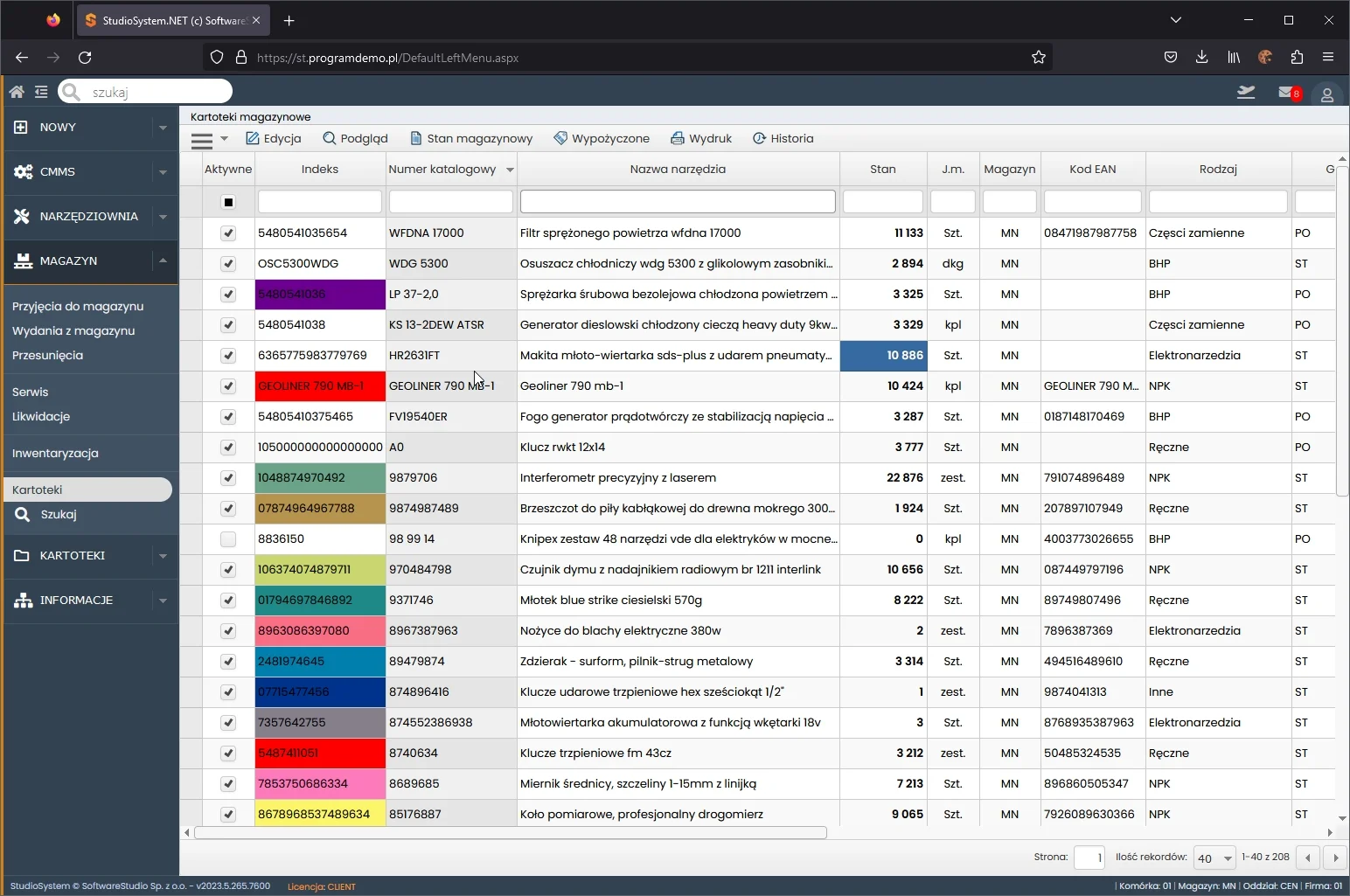
Task: Click the home icon in top bar
Action: click(x=16, y=92)
